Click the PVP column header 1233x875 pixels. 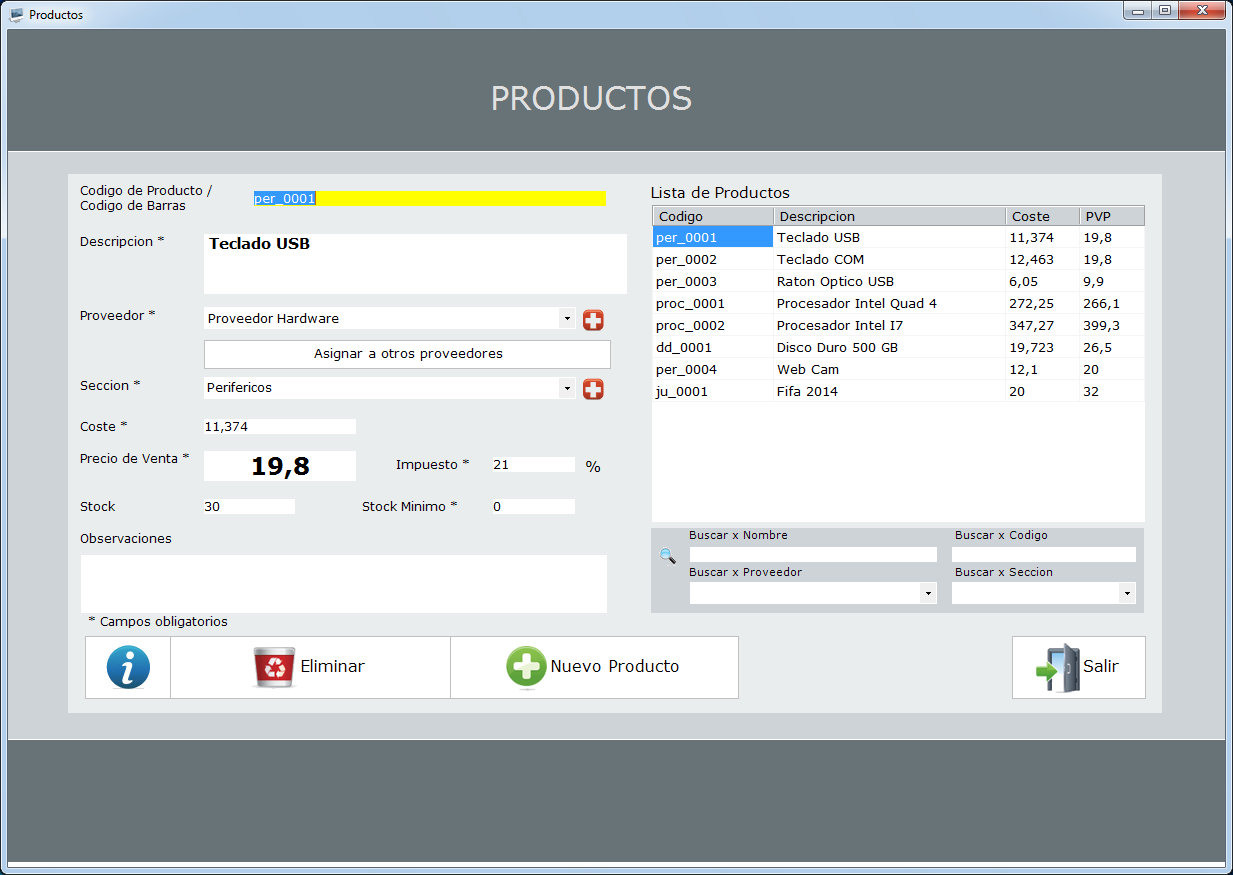(x=1111, y=216)
